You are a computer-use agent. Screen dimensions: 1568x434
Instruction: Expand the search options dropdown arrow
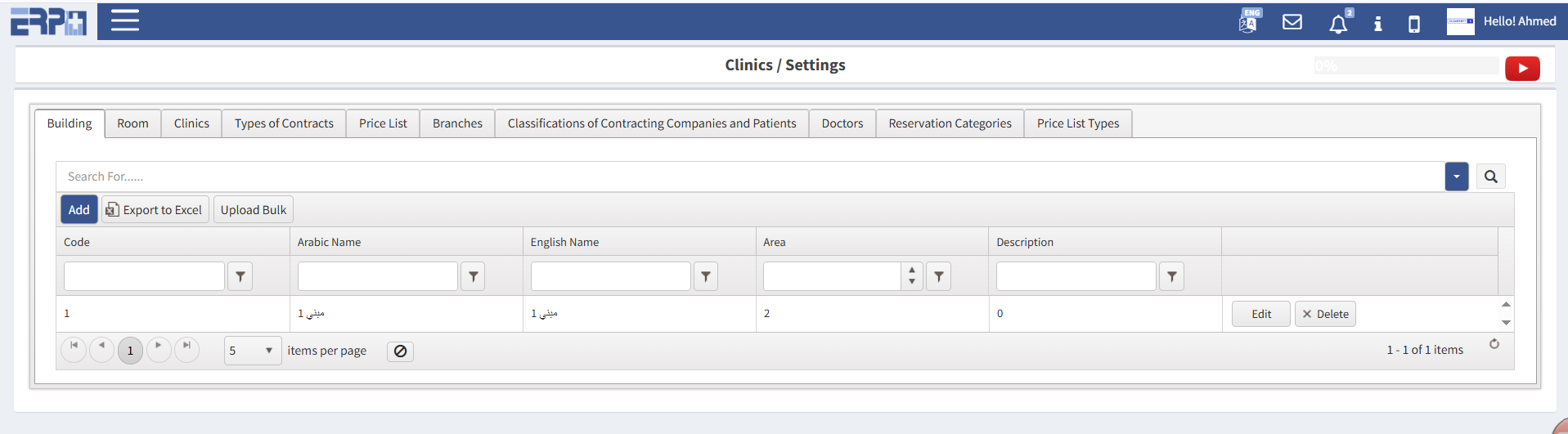click(1457, 177)
